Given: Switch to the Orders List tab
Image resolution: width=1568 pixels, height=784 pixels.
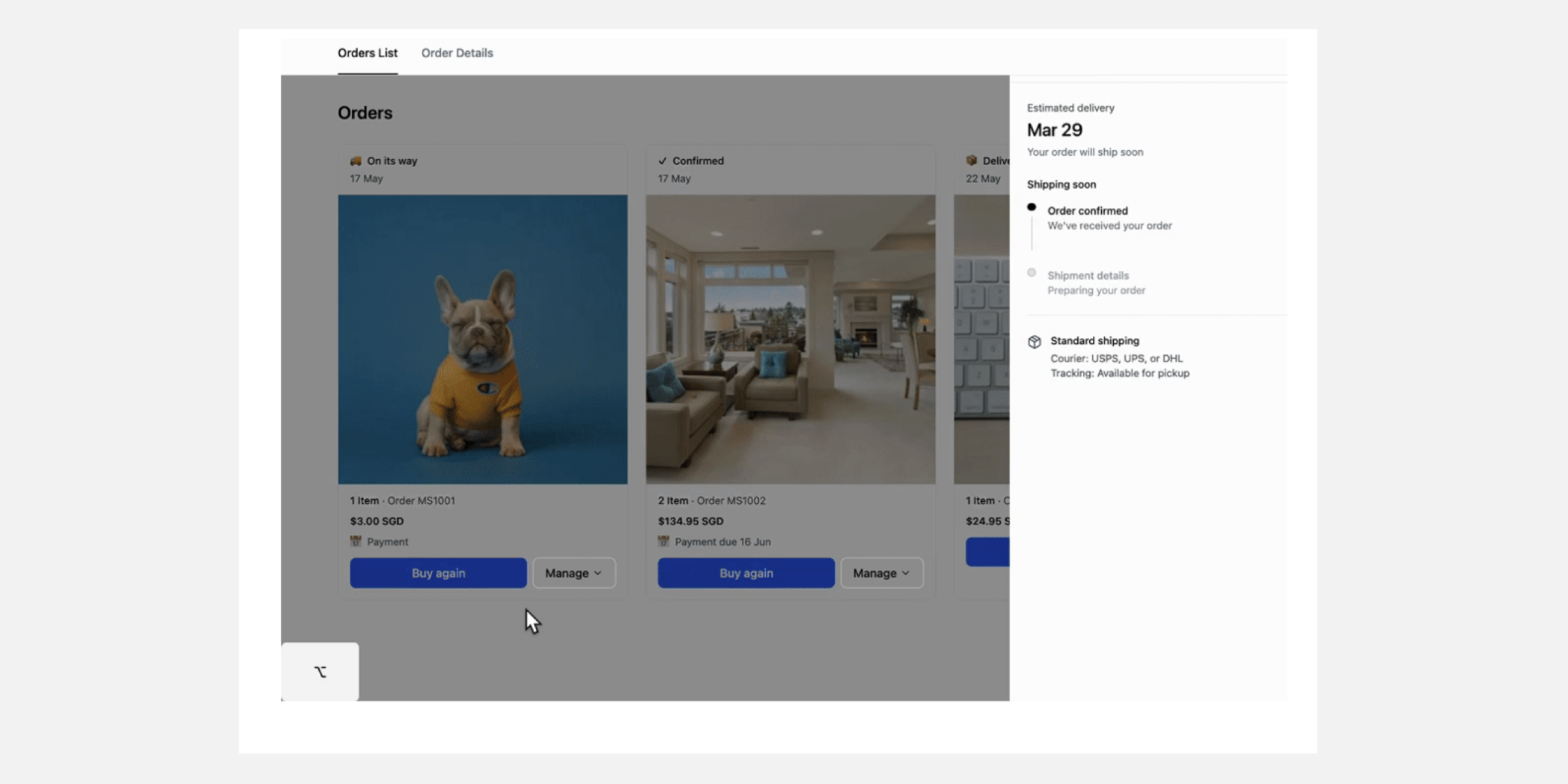Looking at the screenshot, I should (367, 53).
